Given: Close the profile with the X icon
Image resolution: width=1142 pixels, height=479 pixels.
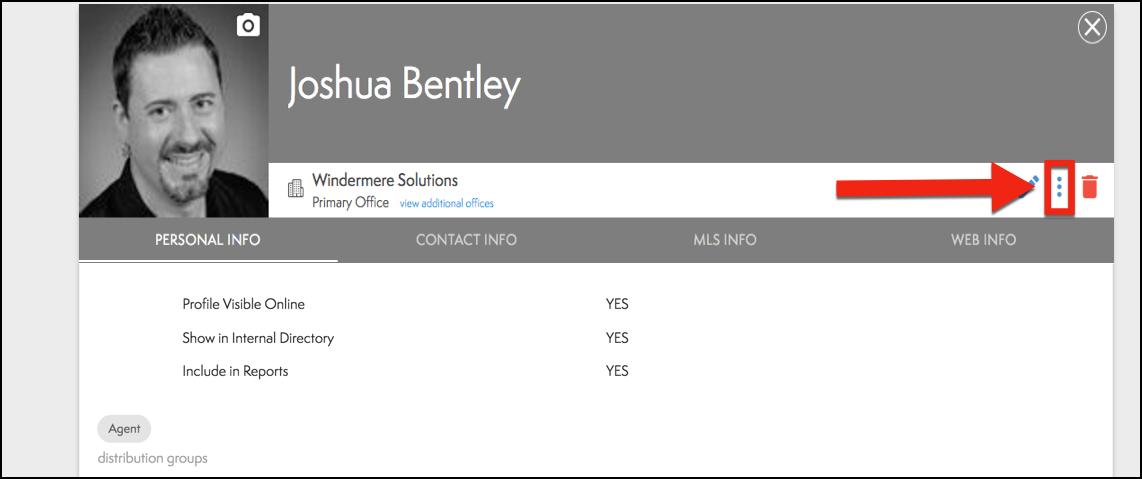Looking at the screenshot, I should [x=1092, y=28].
